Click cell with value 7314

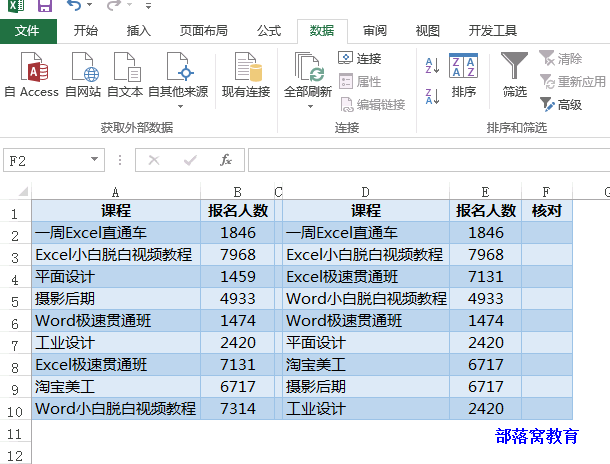(237, 408)
